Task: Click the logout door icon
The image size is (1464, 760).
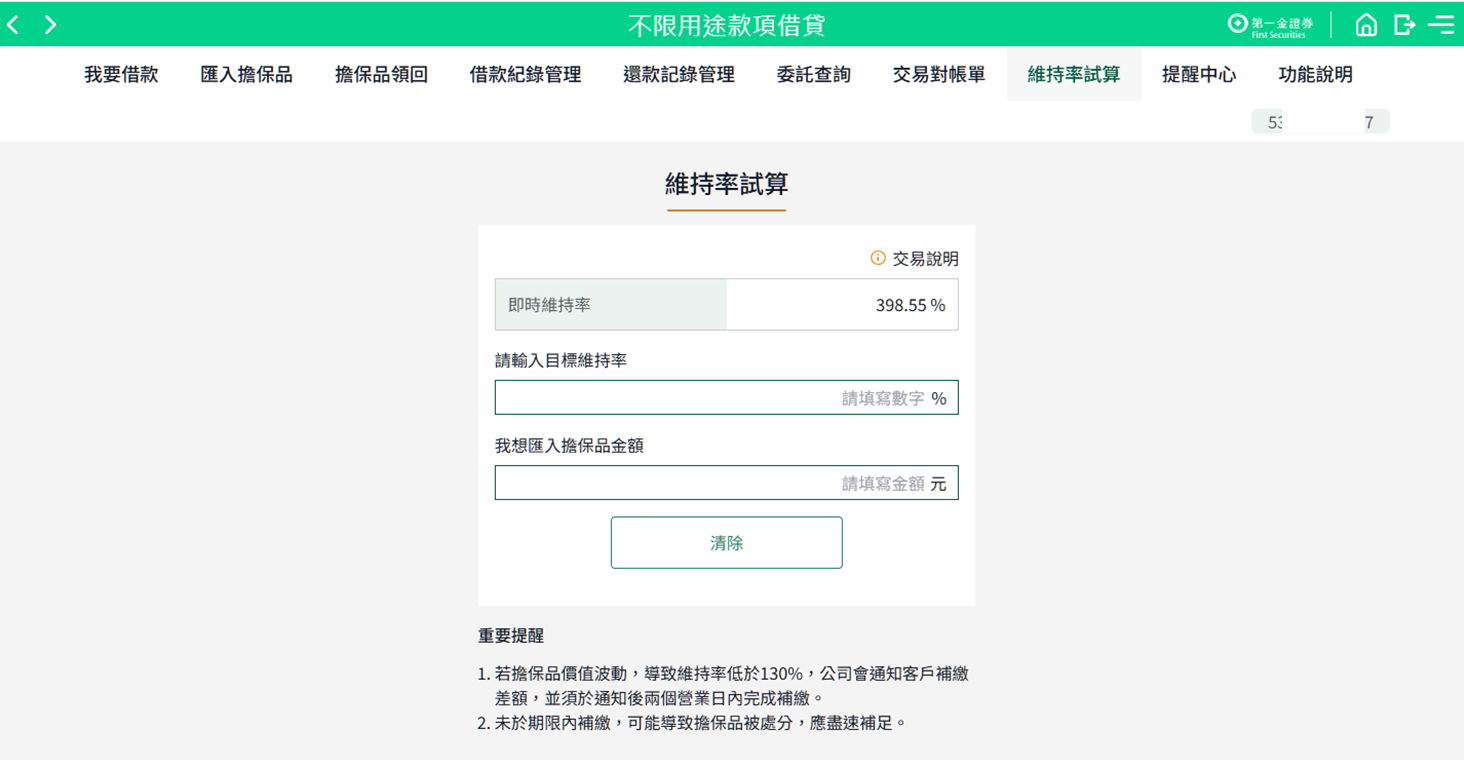Action: pyautogui.click(x=1404, y=25)
